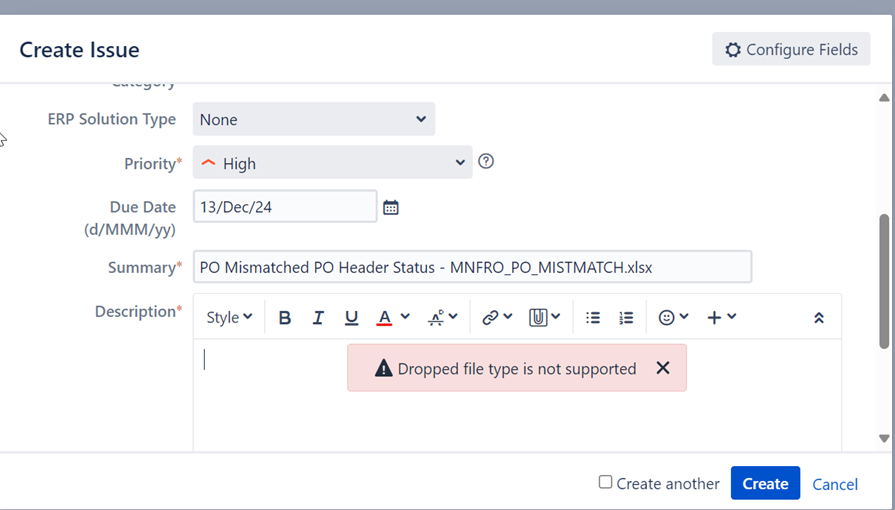Image resolution: width=895 pixels, height=510 pixels.
Task: Click the form scrollbar up arrow
Action: [884, 98]
